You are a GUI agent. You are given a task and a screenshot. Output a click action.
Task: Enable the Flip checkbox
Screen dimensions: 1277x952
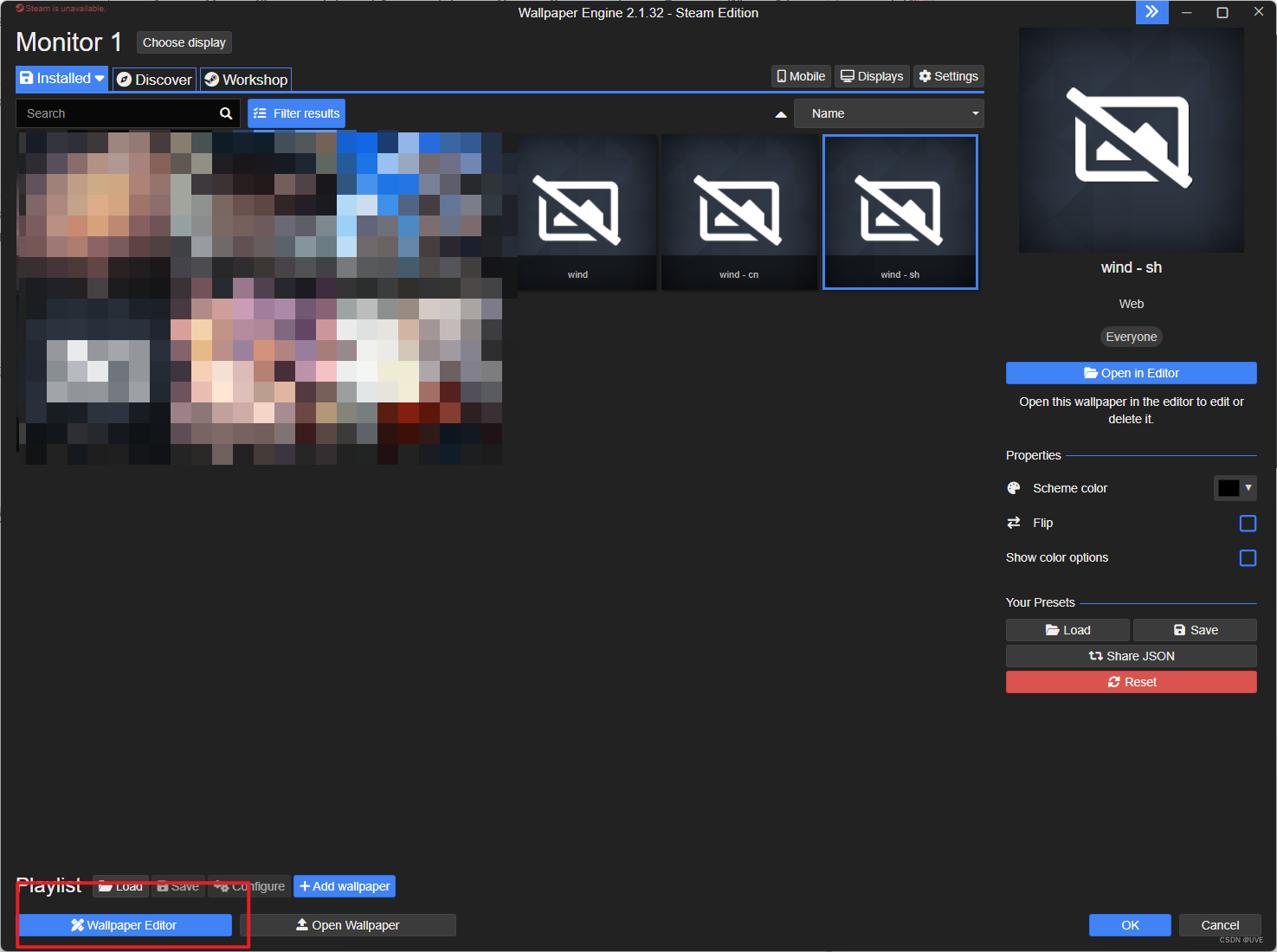click(1248, 523)
